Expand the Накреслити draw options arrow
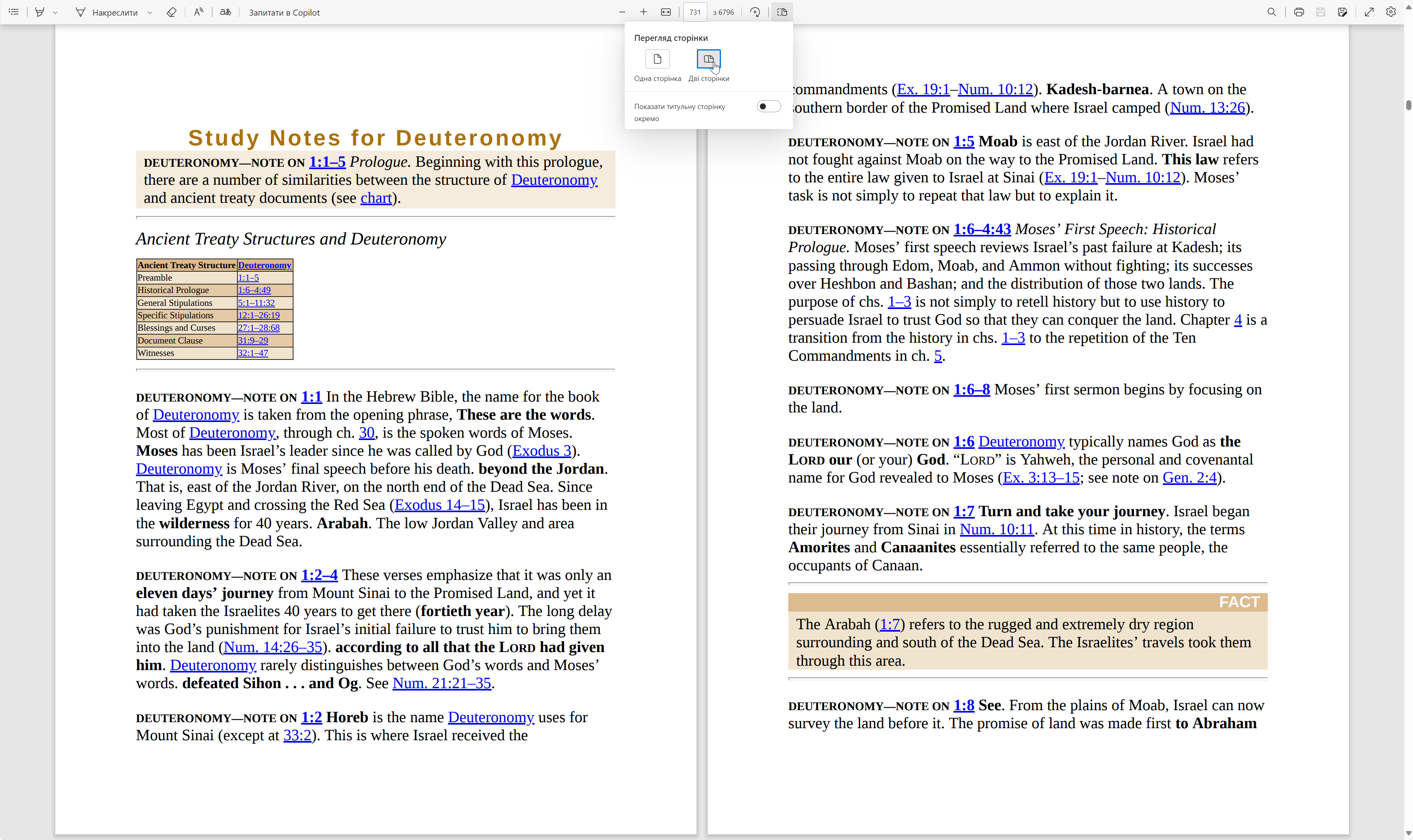 [150, 12]
